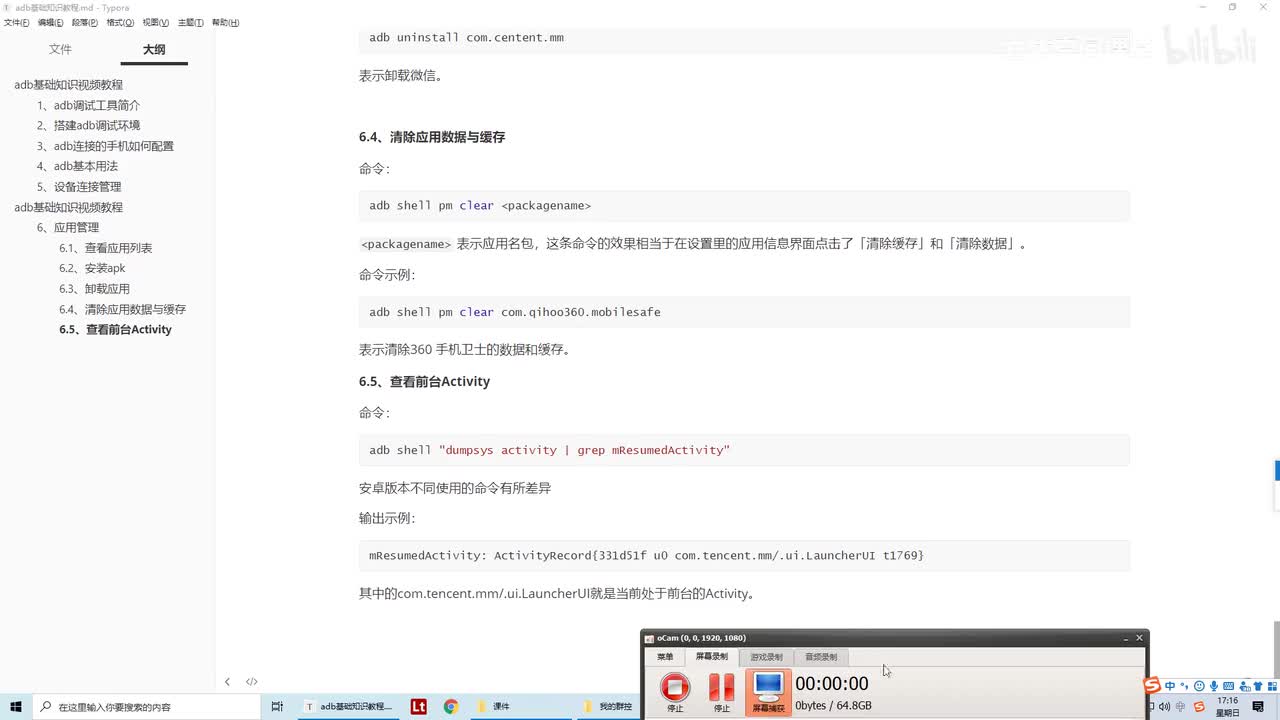
Task: Open the 我的群控 folder taskbar button
Action: (609, 706)
